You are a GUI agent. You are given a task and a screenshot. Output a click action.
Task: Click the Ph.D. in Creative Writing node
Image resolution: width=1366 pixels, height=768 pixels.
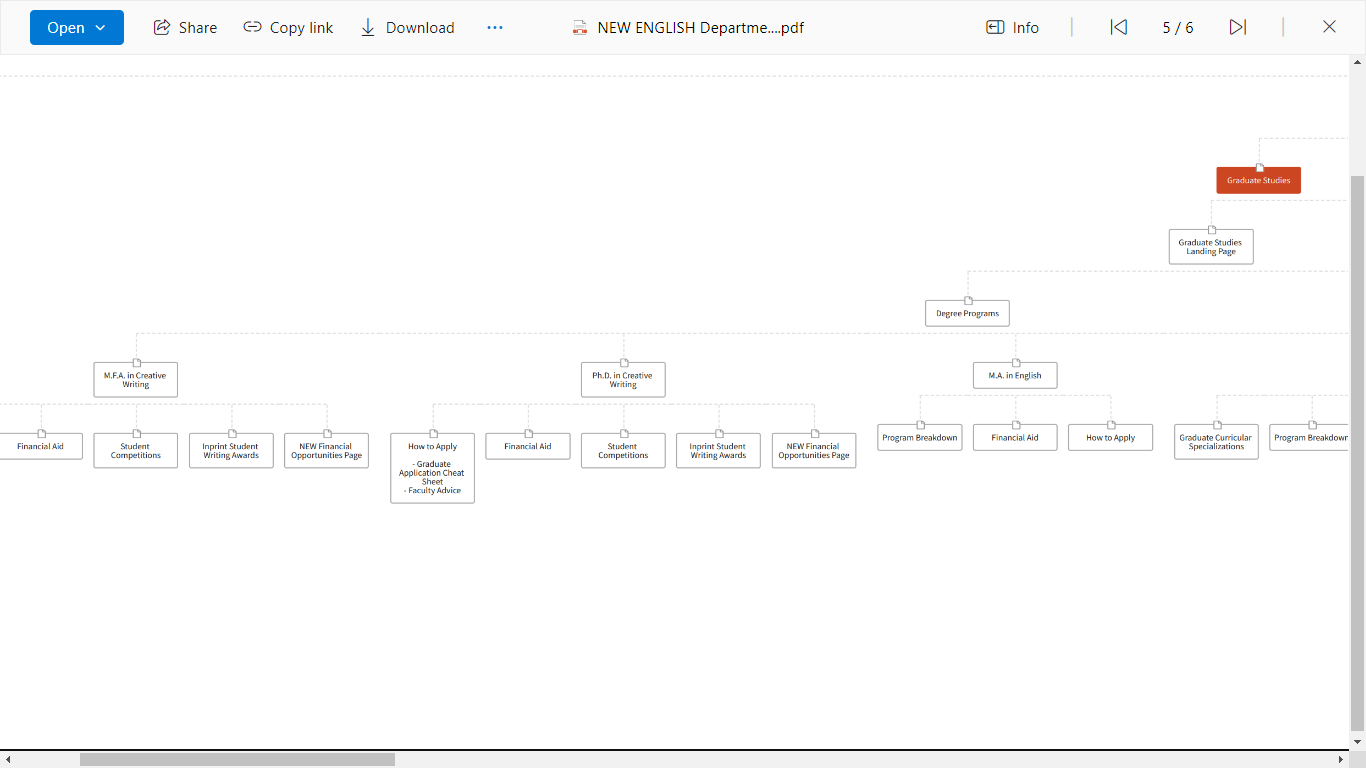tap(623, 380)
